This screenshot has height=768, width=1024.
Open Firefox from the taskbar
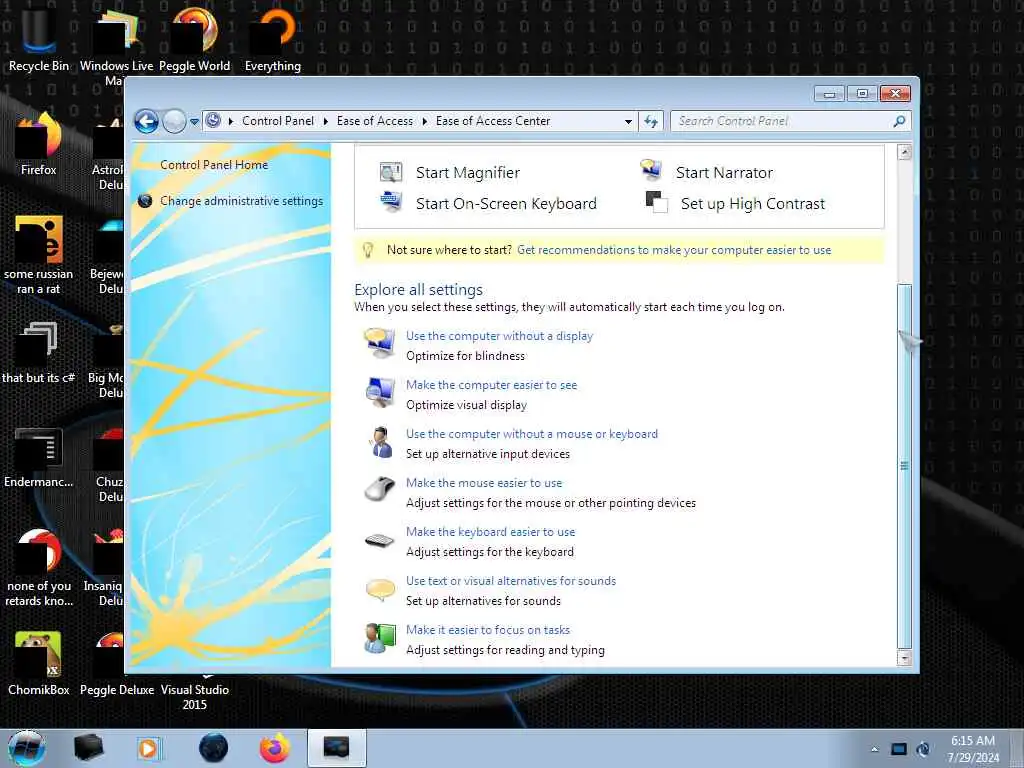[275, 748]
